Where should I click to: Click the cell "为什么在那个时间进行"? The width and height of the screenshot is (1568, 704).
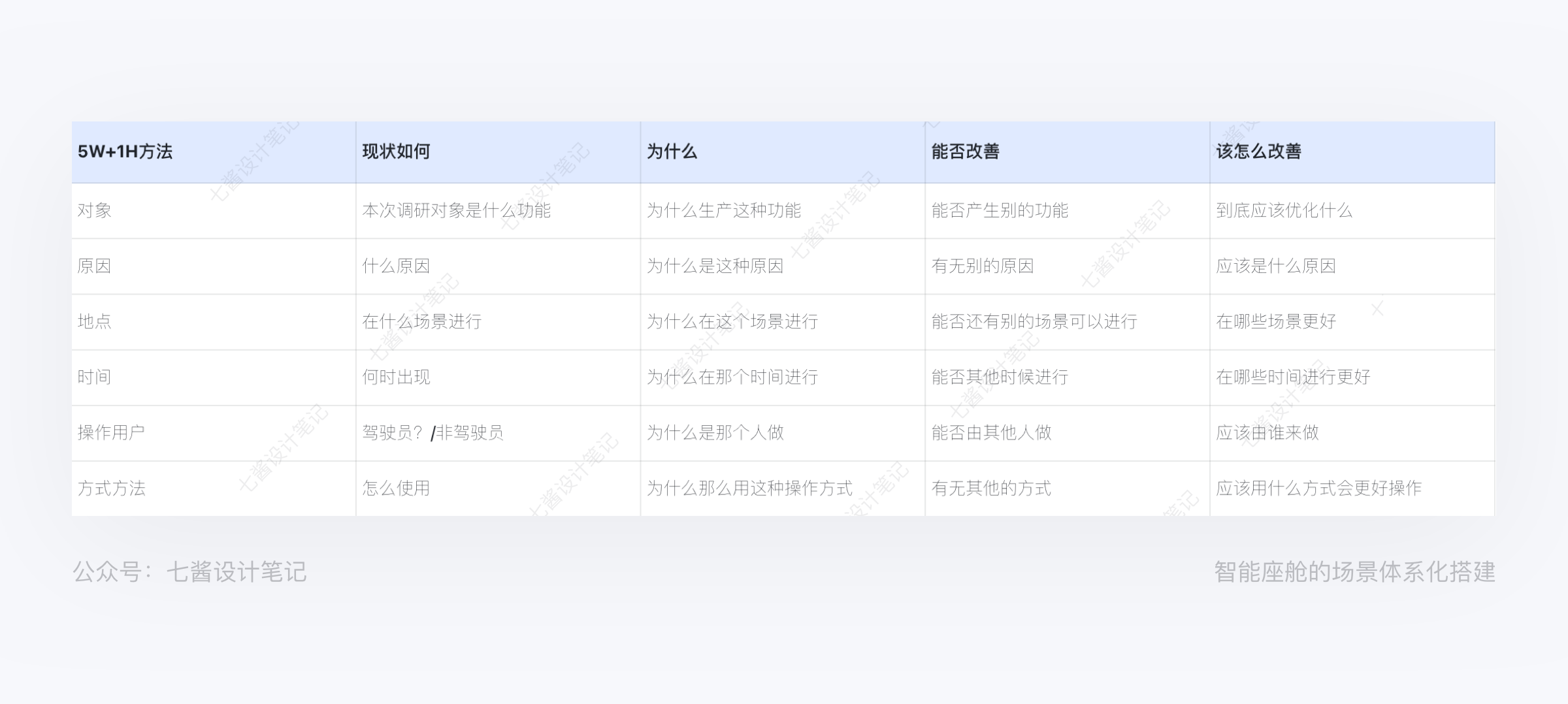point(783,377)
